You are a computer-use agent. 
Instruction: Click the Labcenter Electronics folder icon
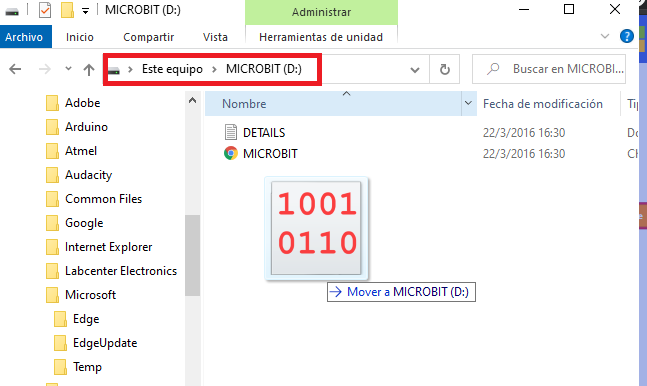52,270
